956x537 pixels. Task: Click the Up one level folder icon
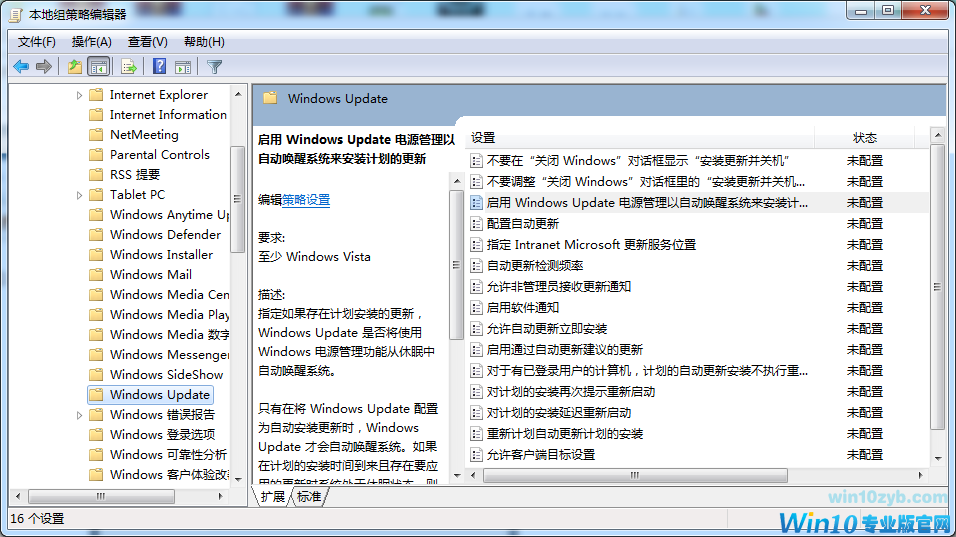click(x=74, y=67)
